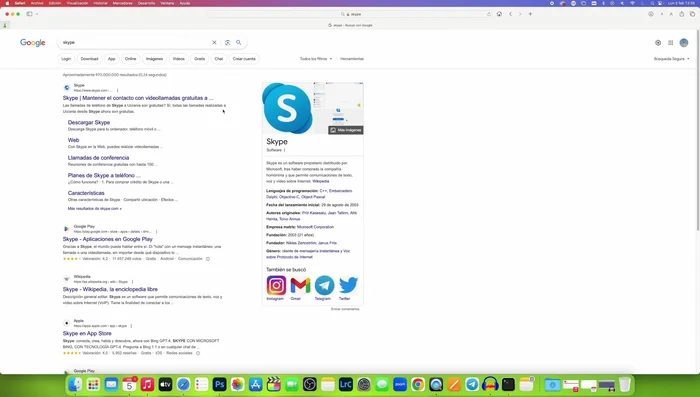
Task: Open Final Cut Pro in Dock
Action: (273, 384)
